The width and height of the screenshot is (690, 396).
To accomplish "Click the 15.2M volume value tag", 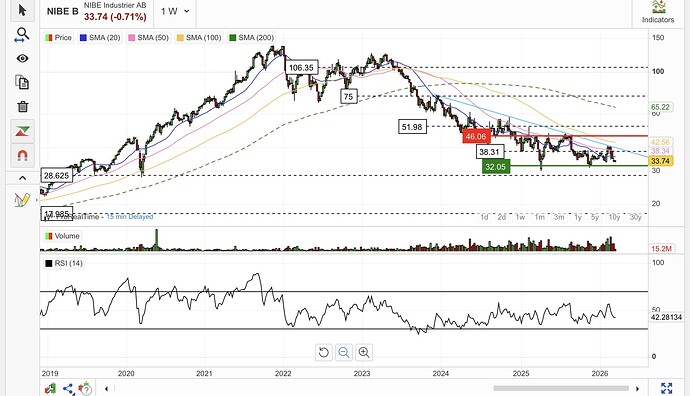I will (x=661, y=249).
